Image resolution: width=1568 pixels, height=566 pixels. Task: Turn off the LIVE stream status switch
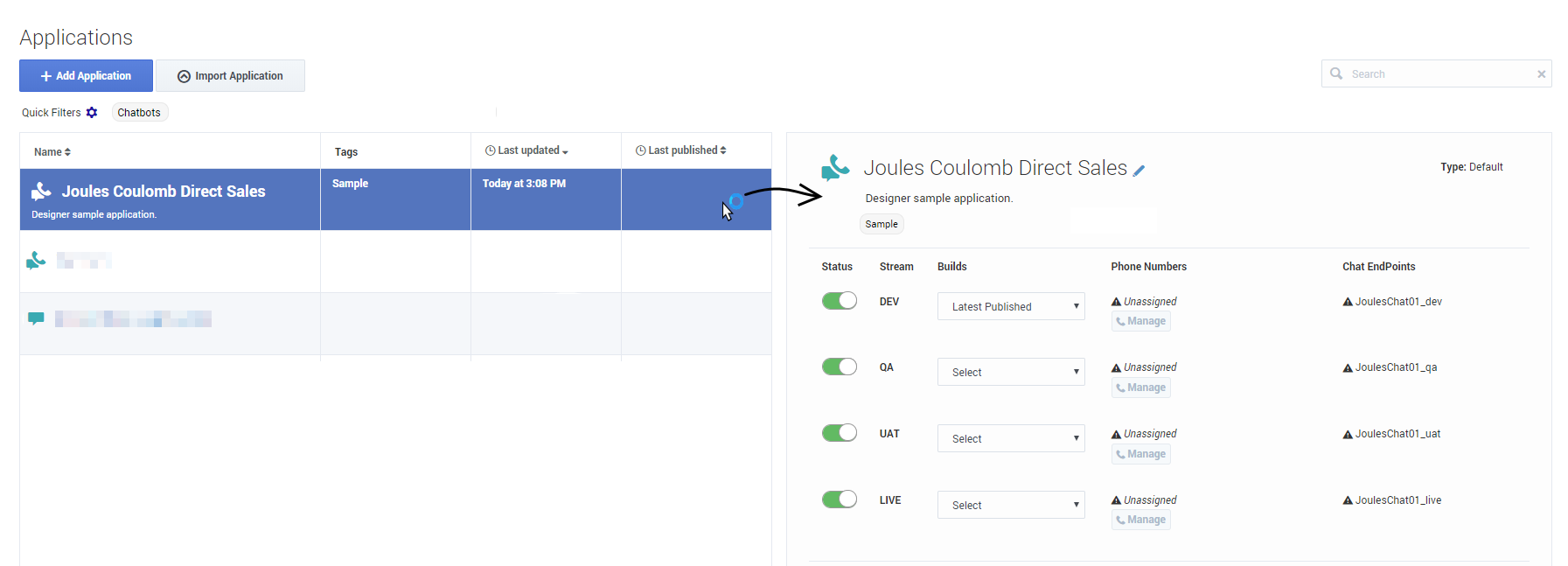pyautogui.click(x=839, y=500)
